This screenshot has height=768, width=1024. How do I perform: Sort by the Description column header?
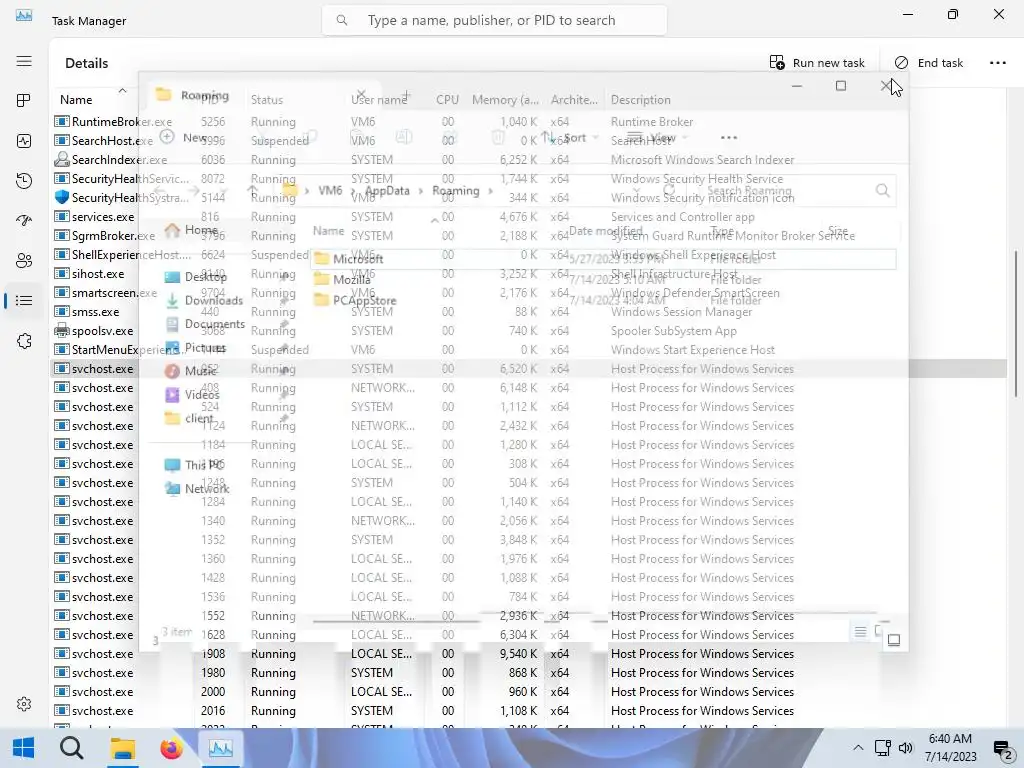[x=641, y=100]
